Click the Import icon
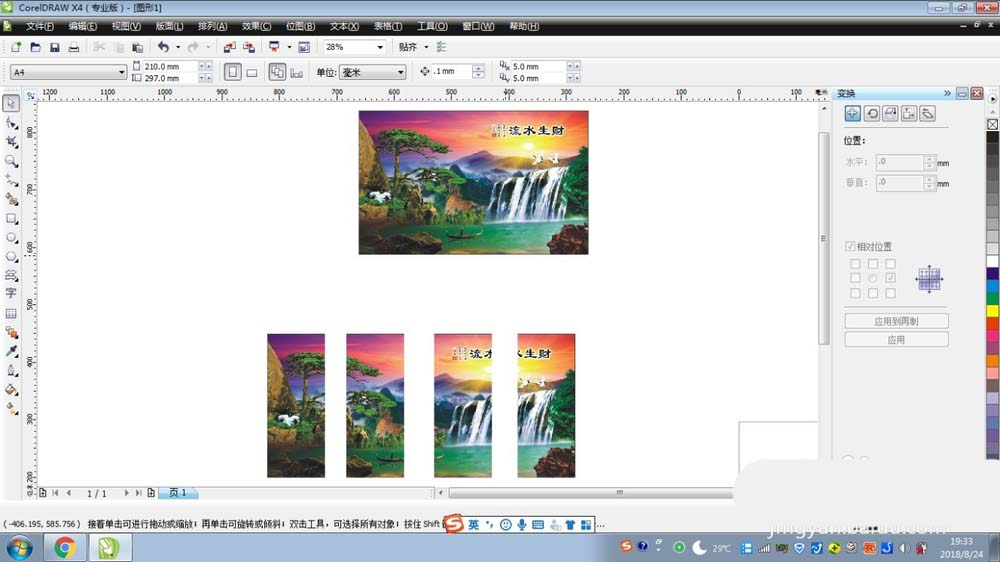Image resolution: width=1000 pixels, height=562 pixels. coord(230,47)
